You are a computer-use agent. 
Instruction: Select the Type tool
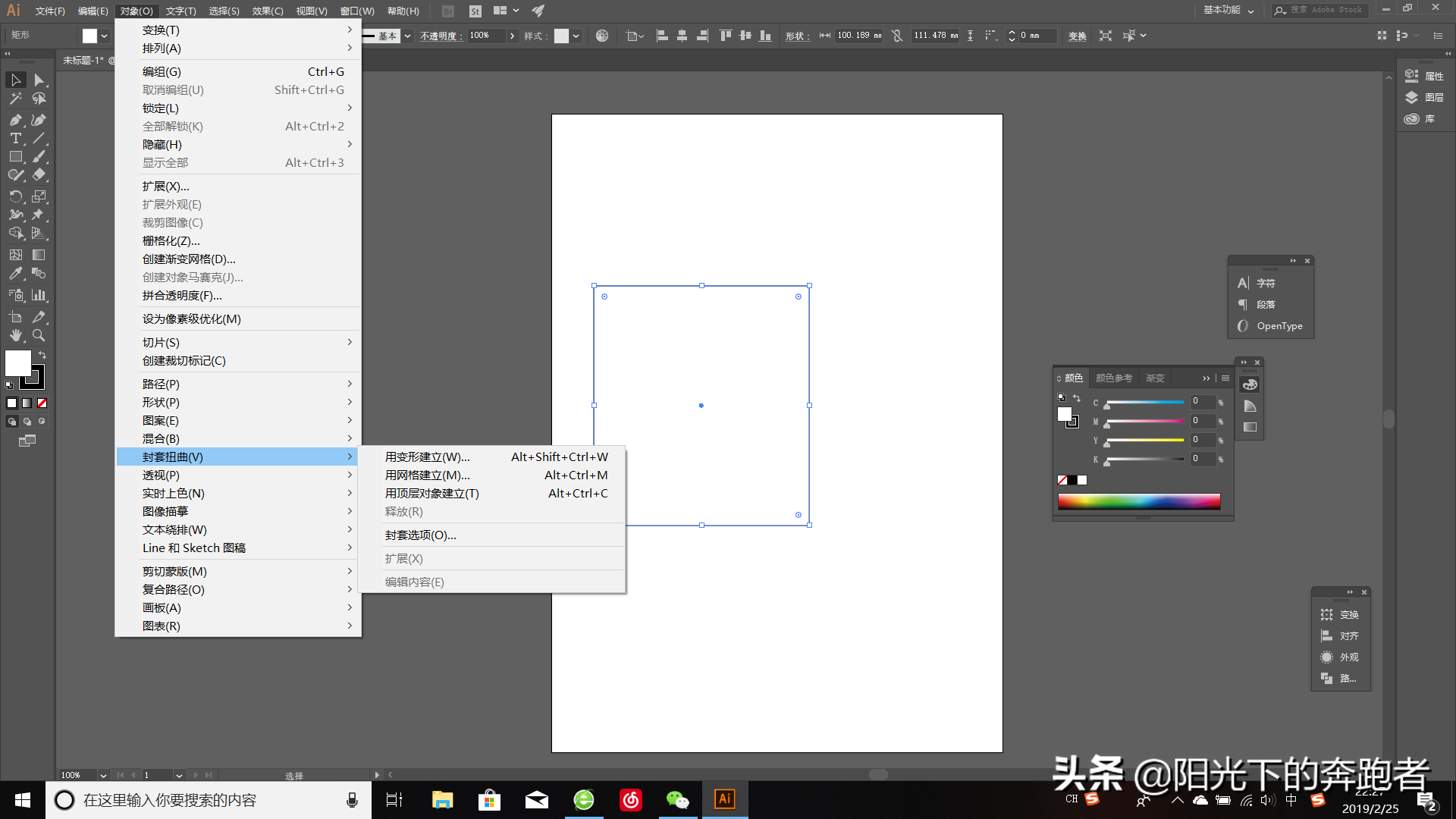click(x=16, y=138)
